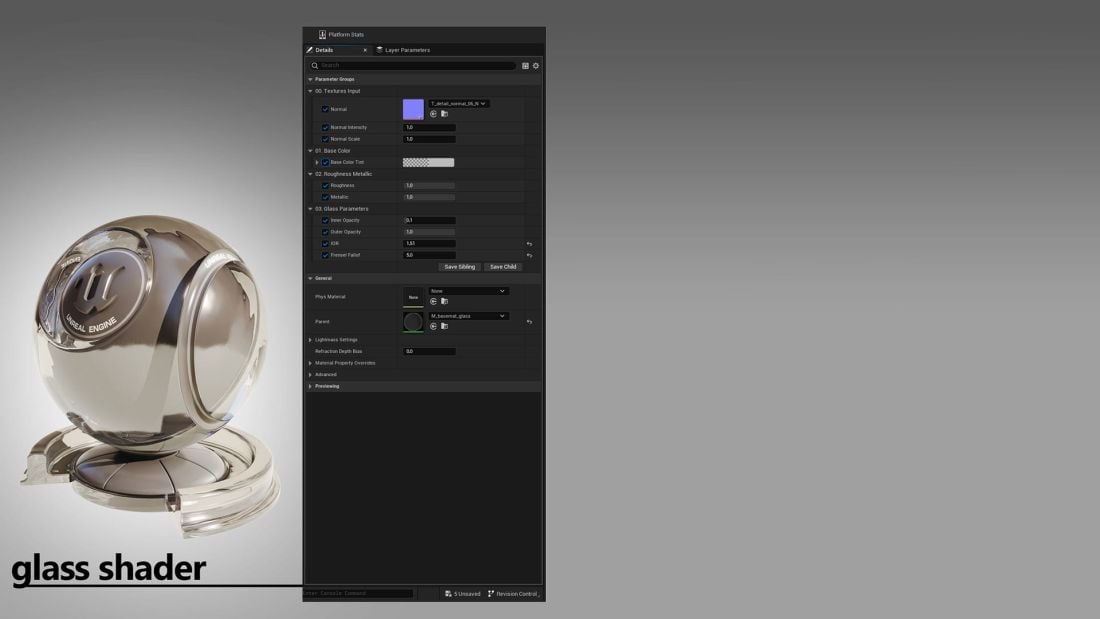Open the Revision Control menu

(513, 594)
